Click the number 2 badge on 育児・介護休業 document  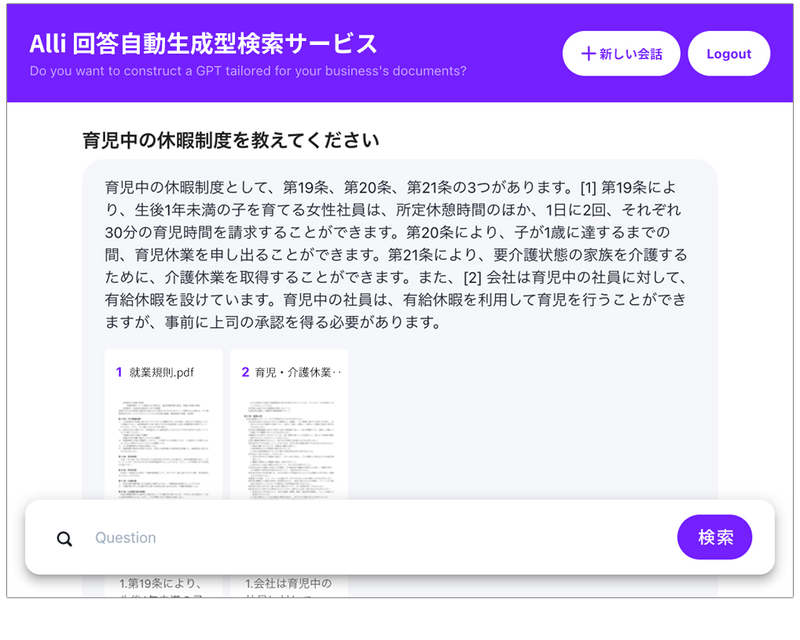coord(247,371)
